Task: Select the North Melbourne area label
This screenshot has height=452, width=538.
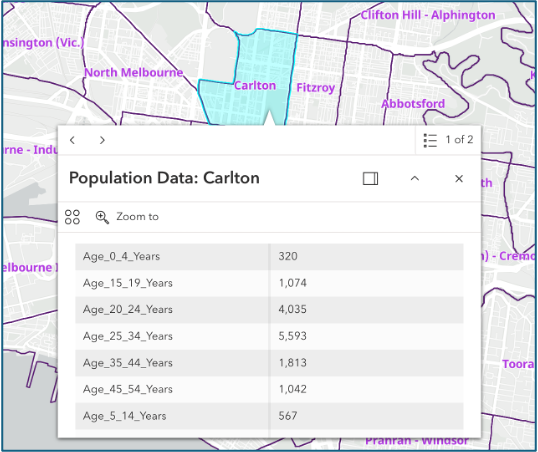Action: (134, 72)
